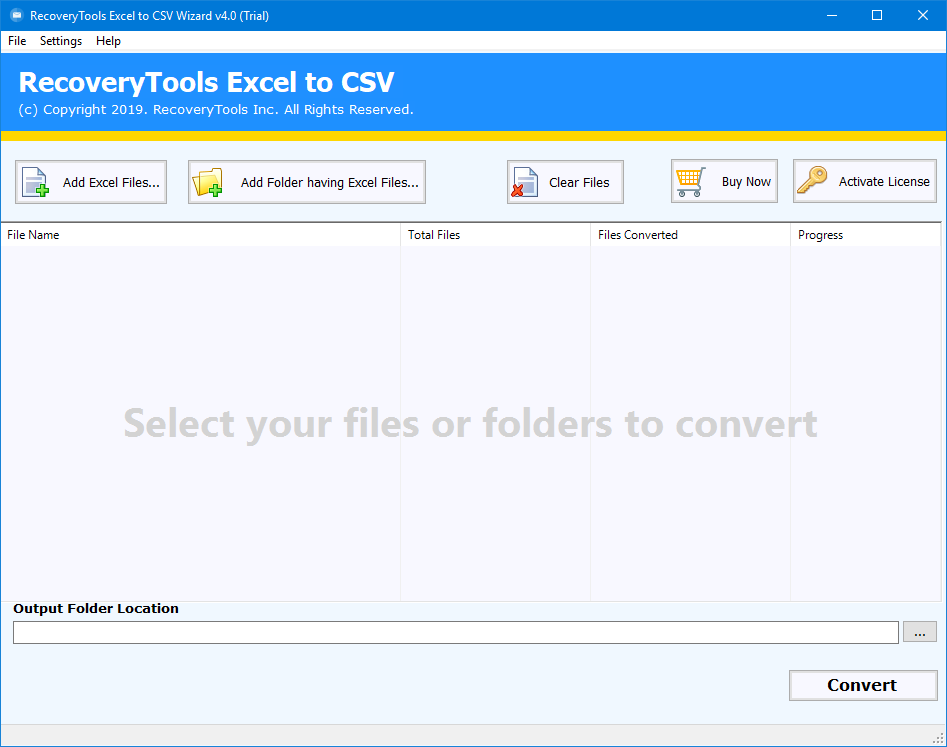
Task: Click the resize grip in the status bar corner
Action: click(x=939, y=738)
